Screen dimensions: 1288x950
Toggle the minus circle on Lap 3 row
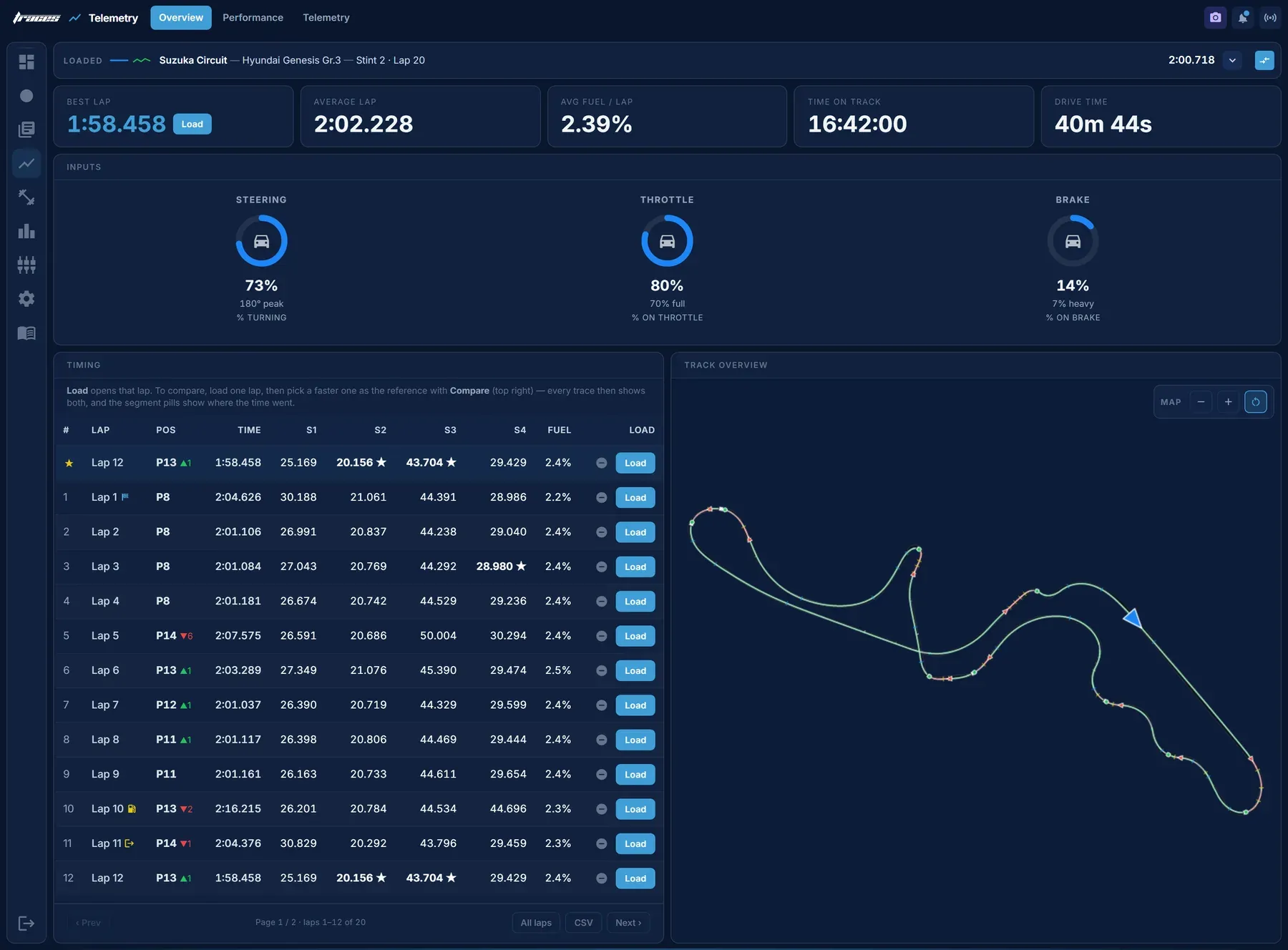[602, 567]
